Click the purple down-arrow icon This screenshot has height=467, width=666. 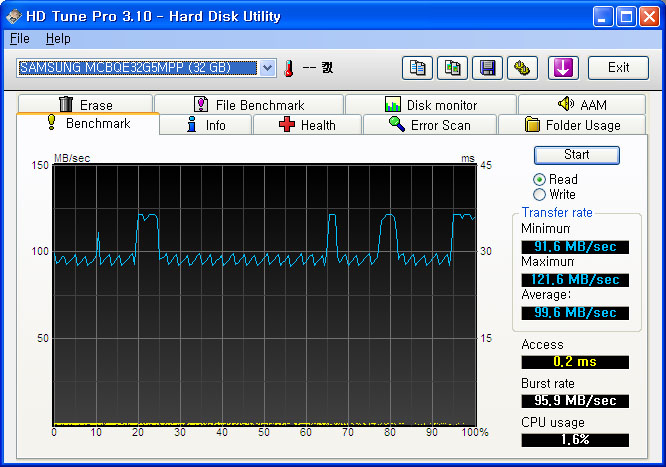563,67
